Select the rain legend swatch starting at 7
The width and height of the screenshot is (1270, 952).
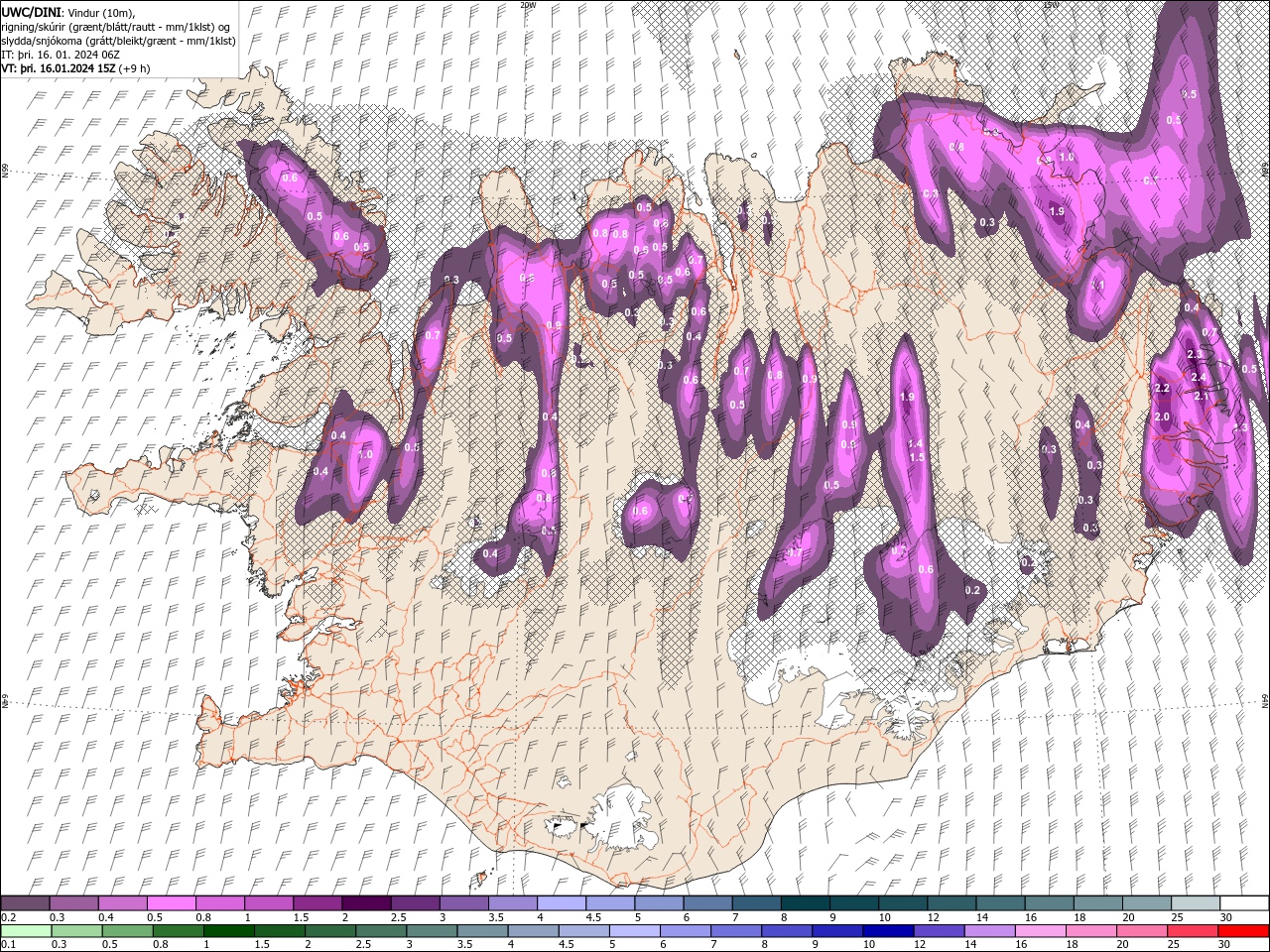click(736, 931)
